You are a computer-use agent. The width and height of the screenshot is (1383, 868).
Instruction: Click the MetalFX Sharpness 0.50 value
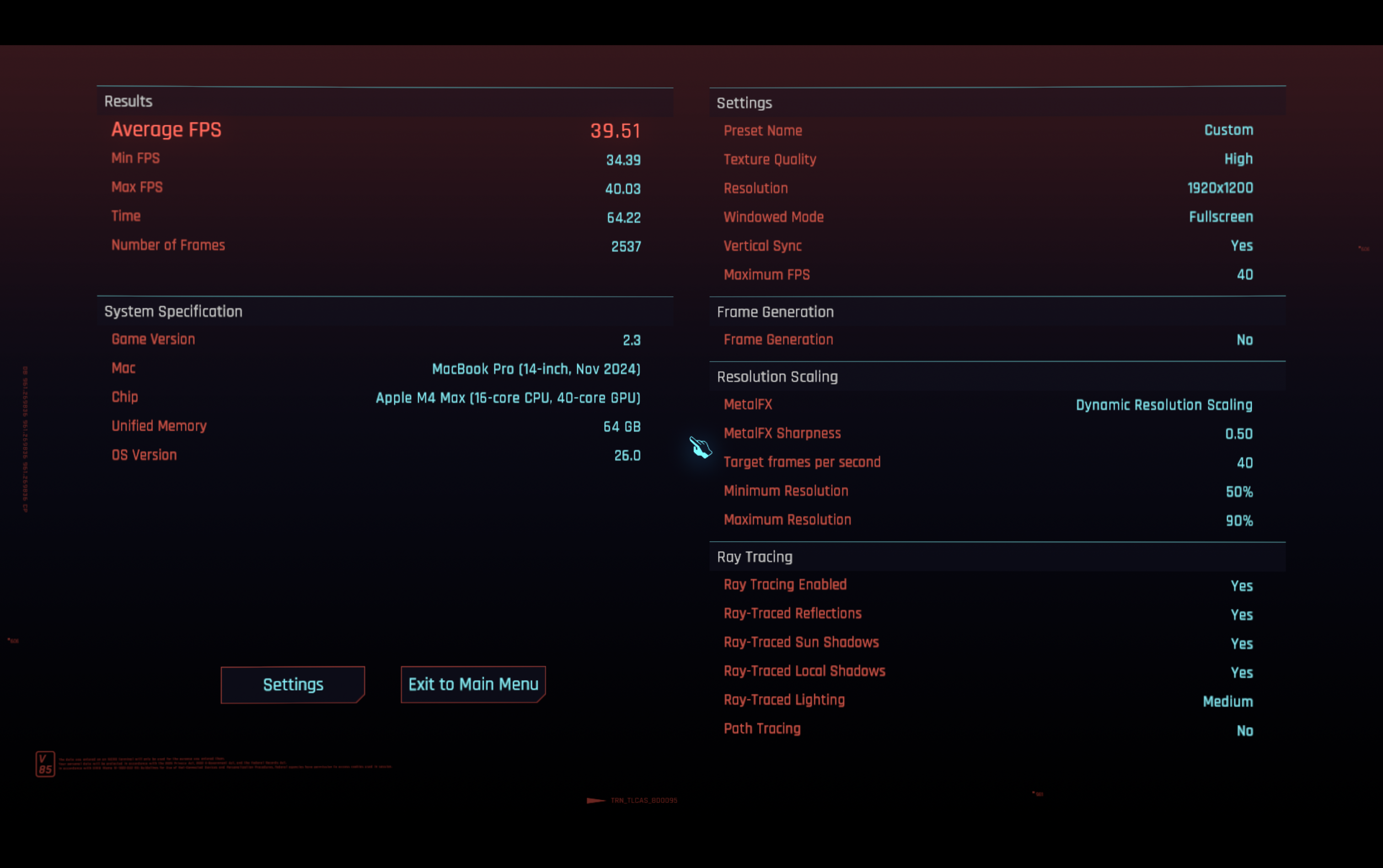pos(1239,434)
